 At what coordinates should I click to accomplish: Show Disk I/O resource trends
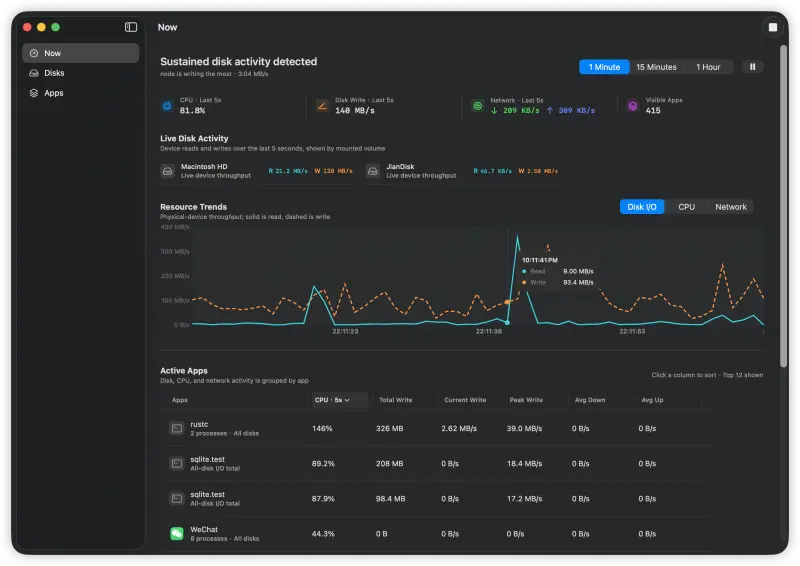point(642,207)
